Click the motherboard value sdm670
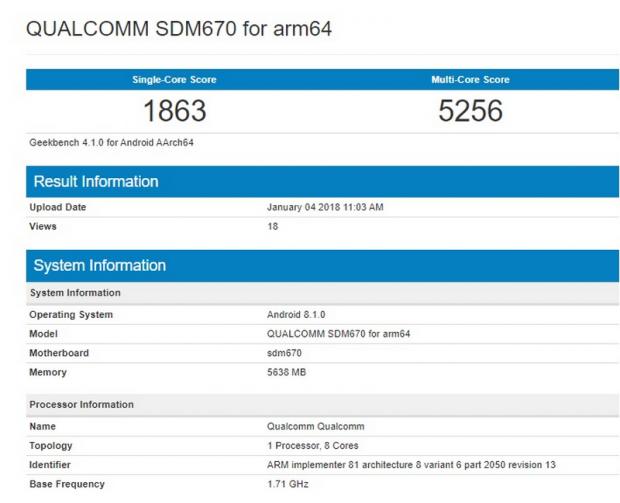The image size is (620, 503). [284, 353]
